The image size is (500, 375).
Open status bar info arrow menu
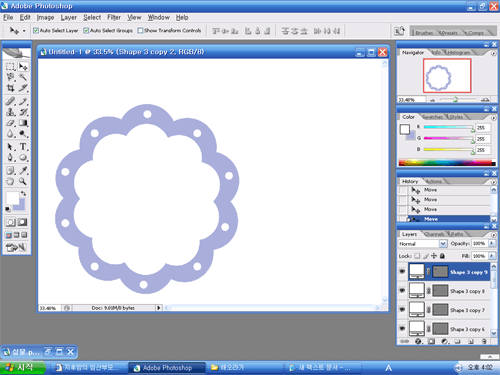tap(159, 308)
